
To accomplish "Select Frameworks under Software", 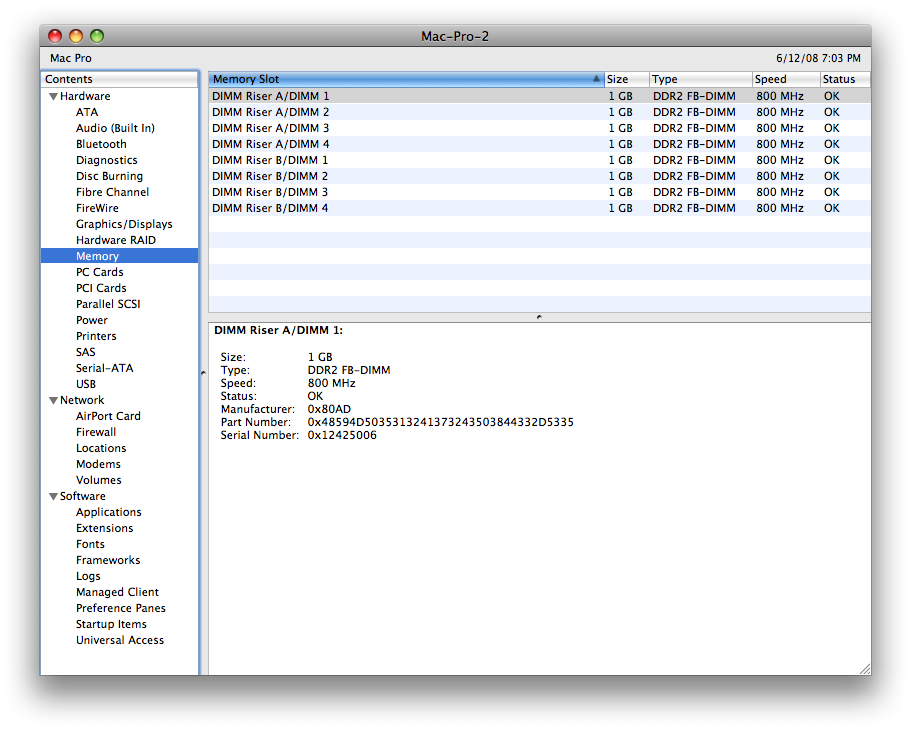I will [108, 560].
